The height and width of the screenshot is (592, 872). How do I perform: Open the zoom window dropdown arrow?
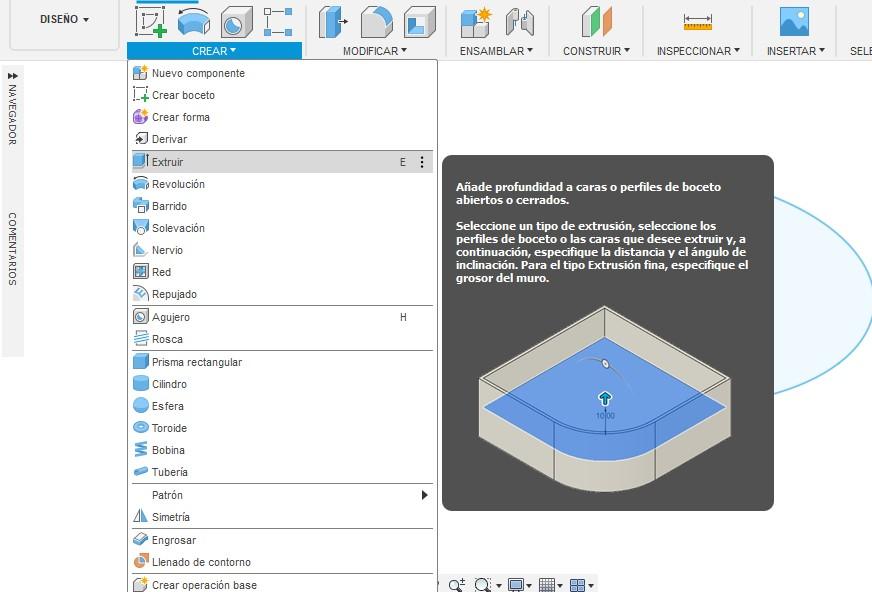(x=499, y=585)
